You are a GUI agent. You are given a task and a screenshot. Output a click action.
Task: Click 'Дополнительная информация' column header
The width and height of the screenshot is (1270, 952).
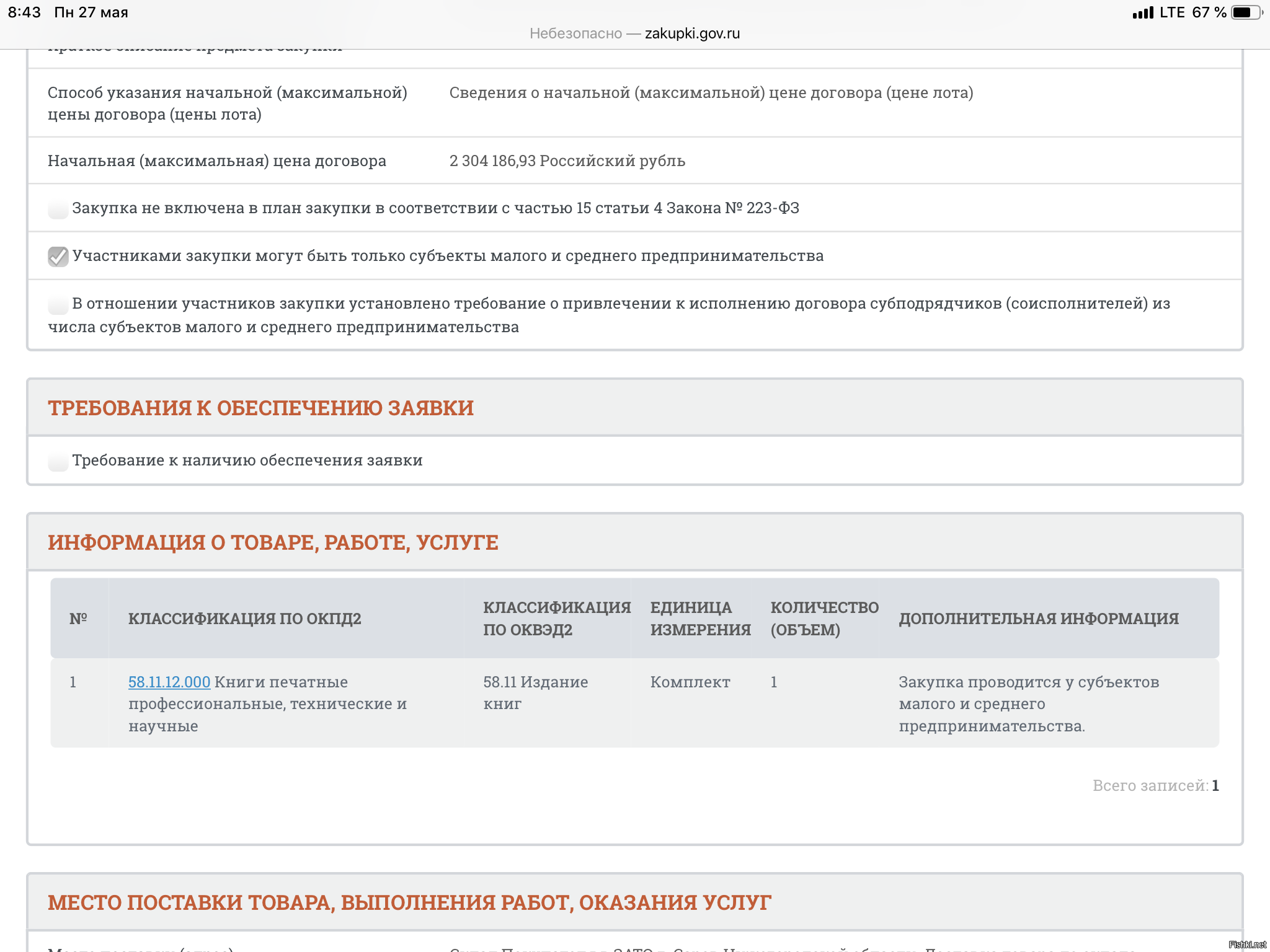pos(1039,619)
